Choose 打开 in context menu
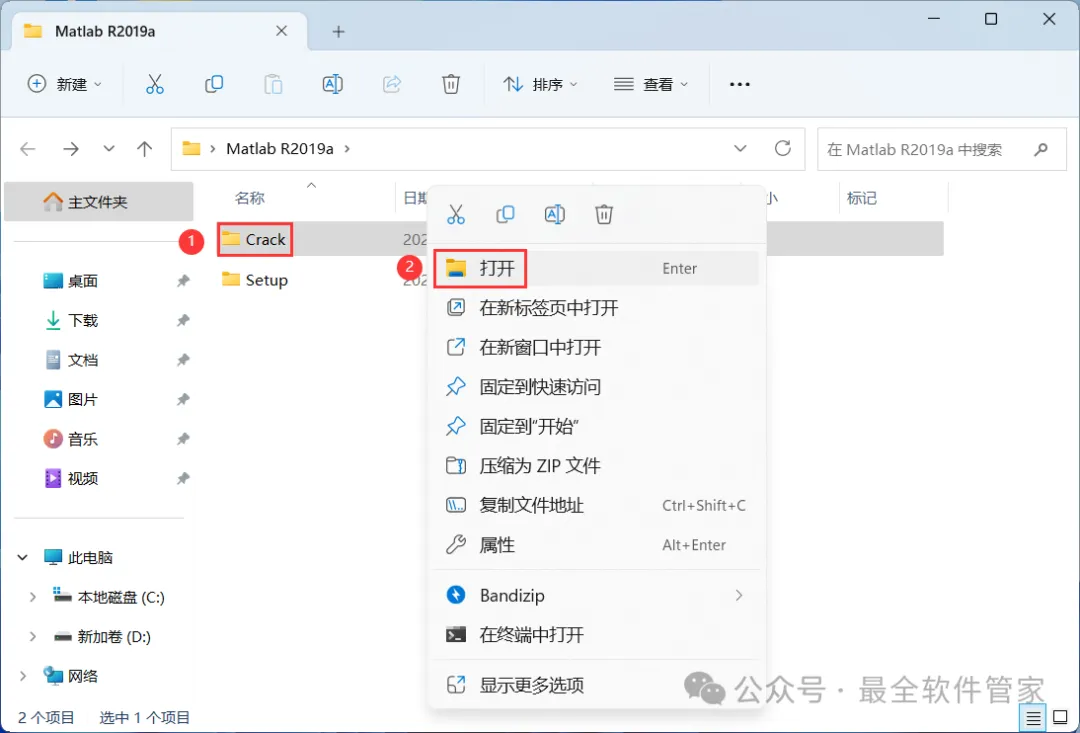The height and width of the screenshot is (733, 1080). [x=596, y=269]
